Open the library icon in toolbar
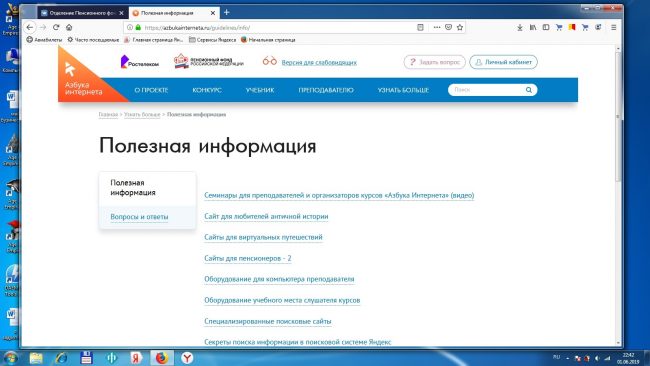The image size is (650, 366). (533, 27)
